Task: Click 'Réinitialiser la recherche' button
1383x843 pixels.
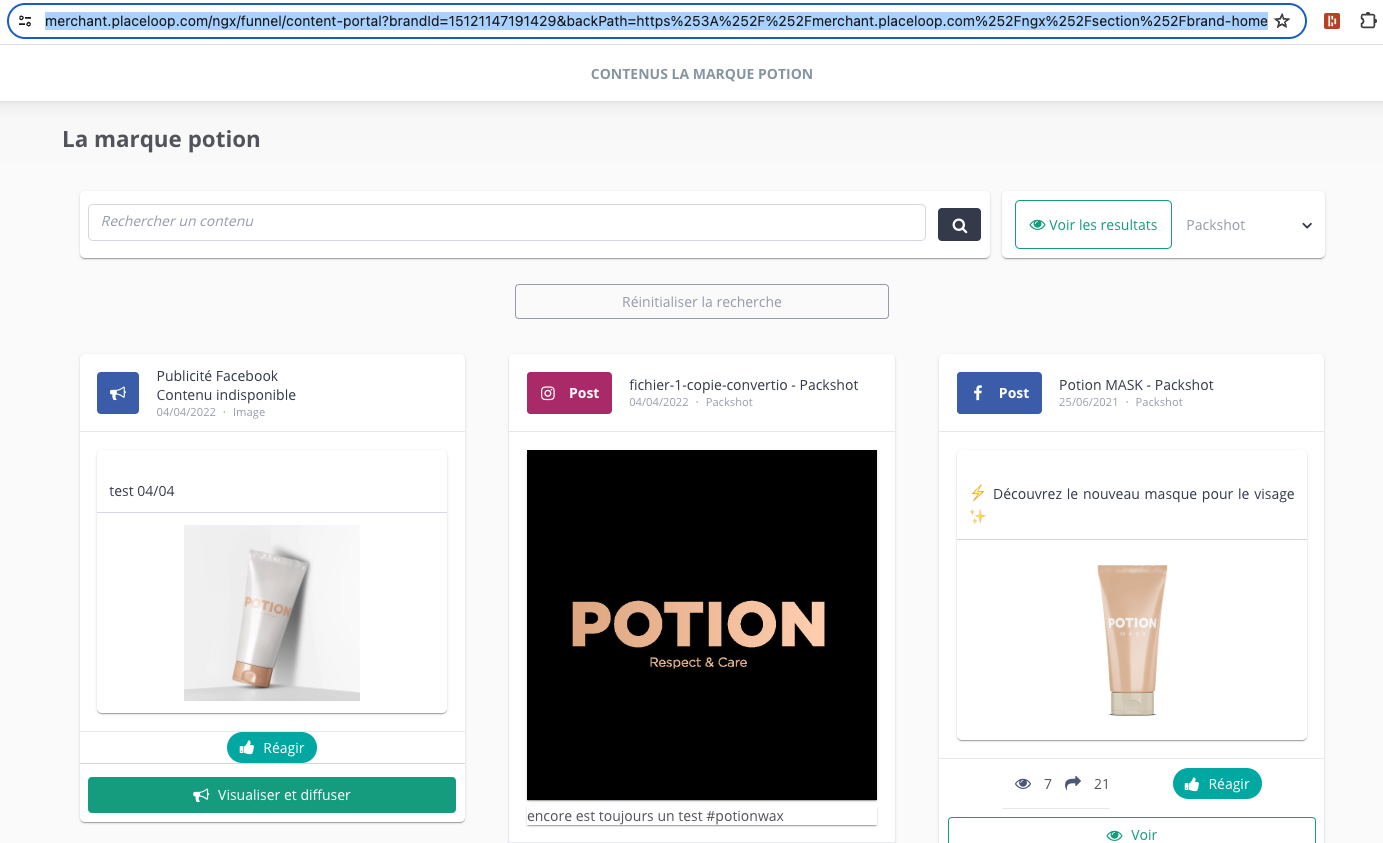Action: 702,302
